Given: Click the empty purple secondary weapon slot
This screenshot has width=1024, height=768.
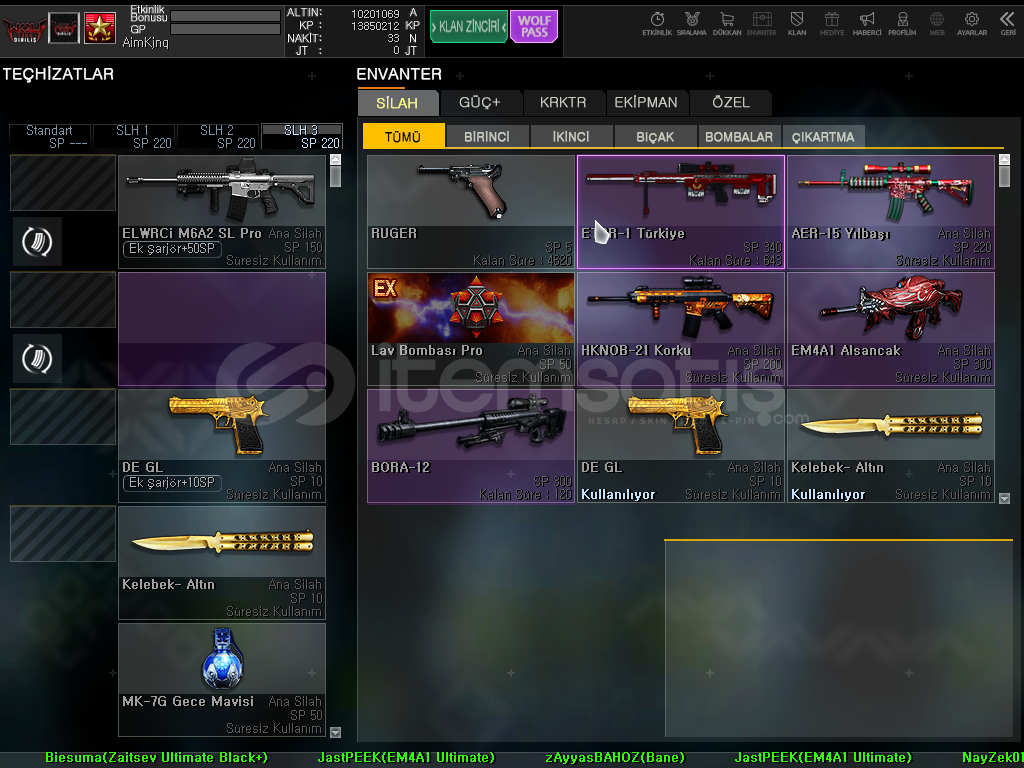Looking at the screenshot, I should (222, 328).
